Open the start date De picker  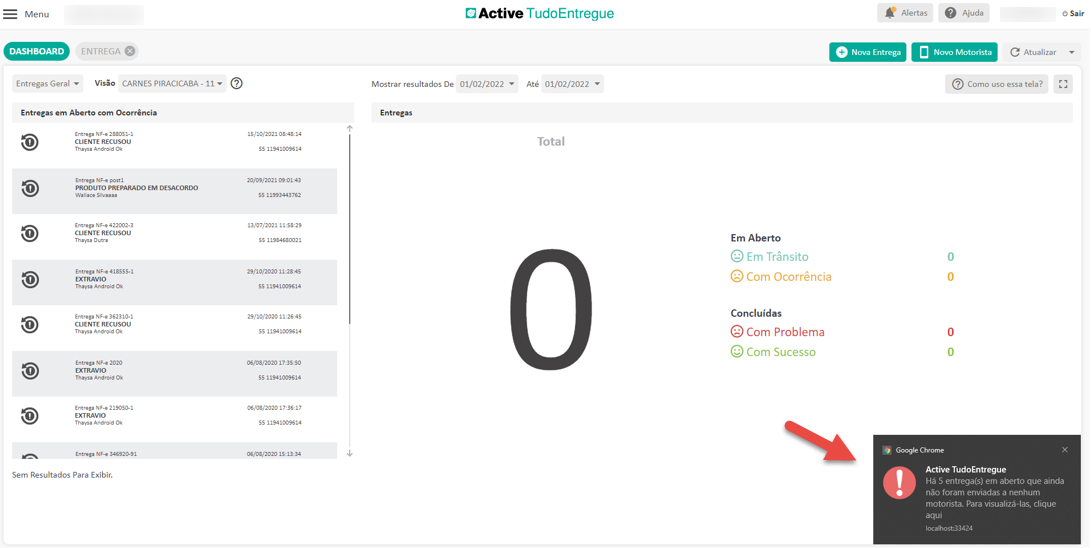coord(487,84)
